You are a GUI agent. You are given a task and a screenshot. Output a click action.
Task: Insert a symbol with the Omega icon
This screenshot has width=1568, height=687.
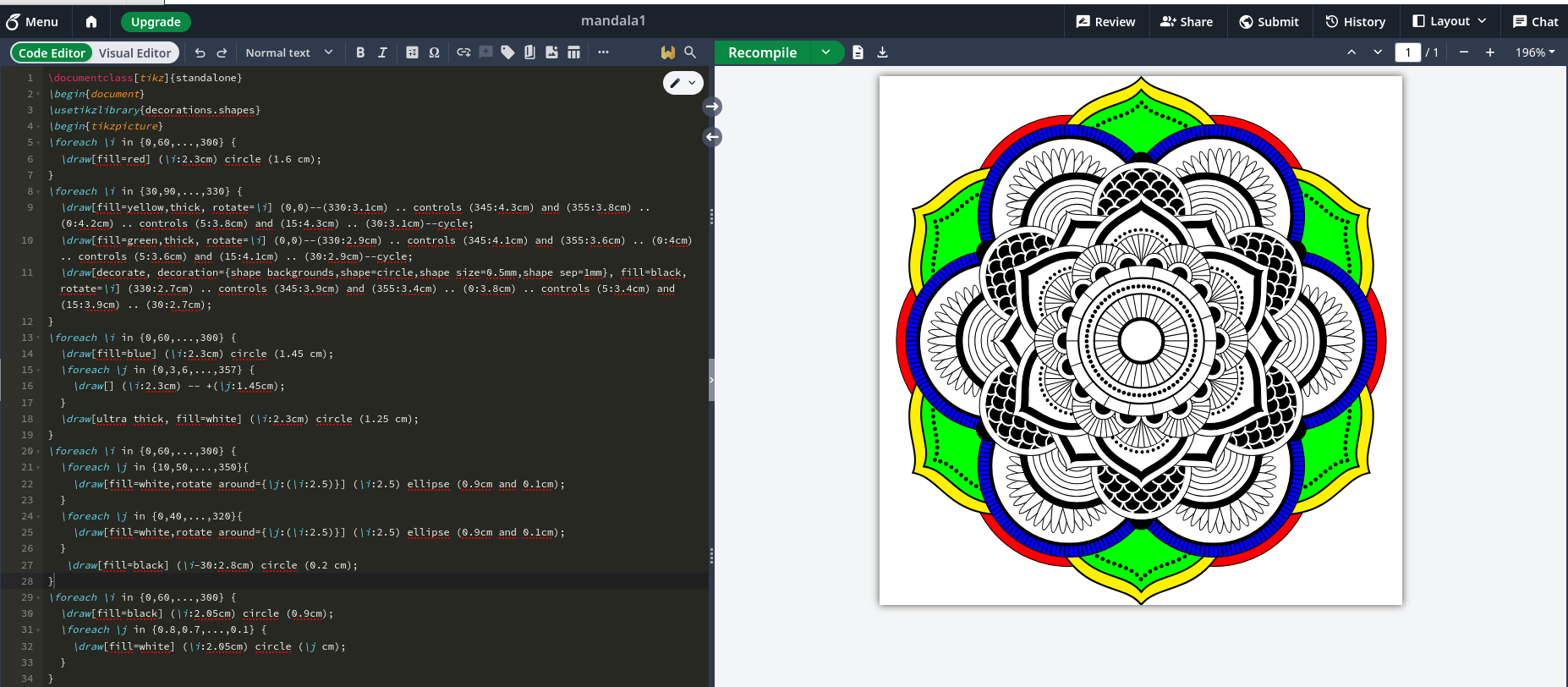click(x=434, y=52)
